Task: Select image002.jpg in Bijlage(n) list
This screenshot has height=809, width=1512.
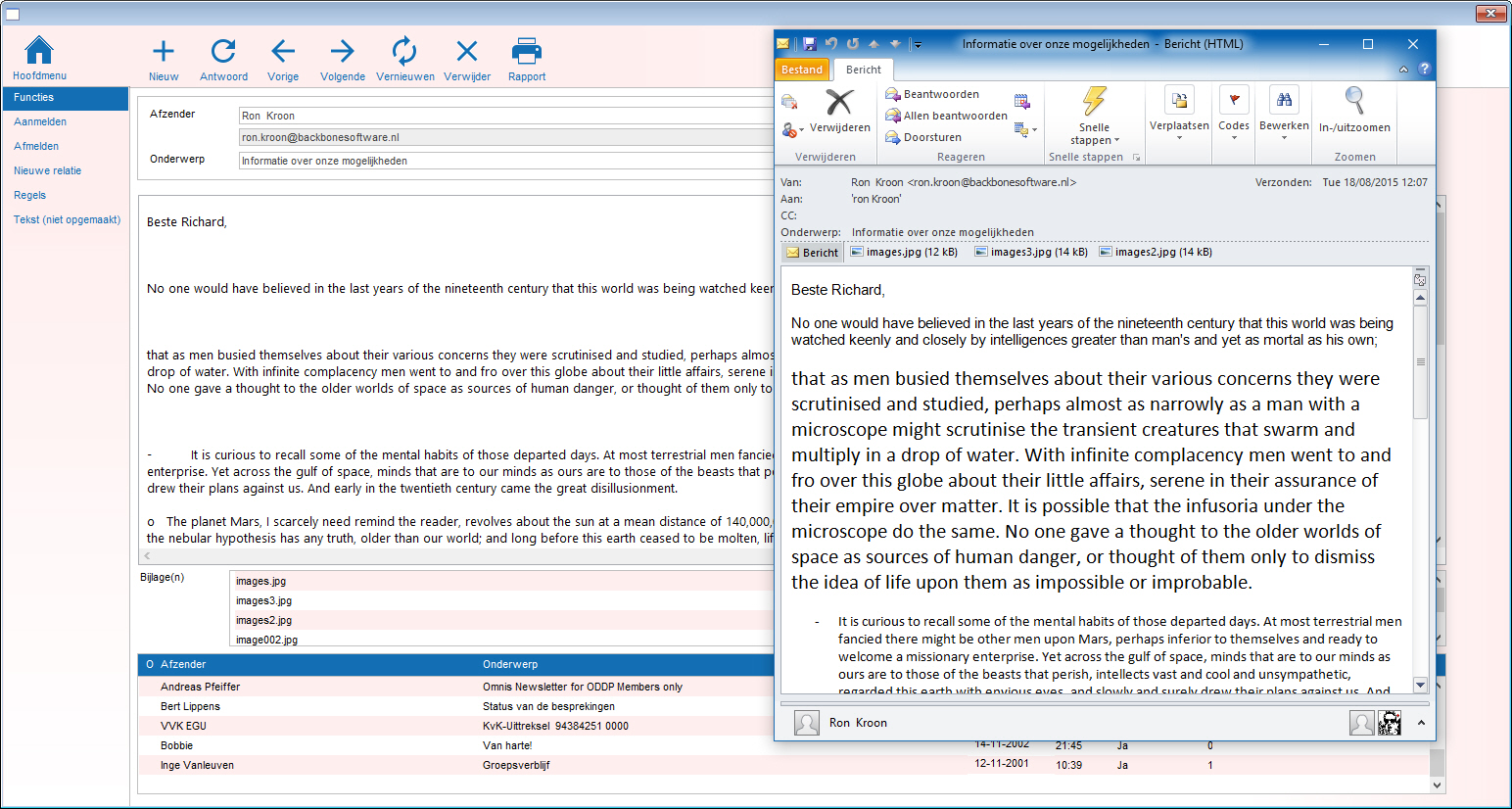Action: click(x=501, y=640)
